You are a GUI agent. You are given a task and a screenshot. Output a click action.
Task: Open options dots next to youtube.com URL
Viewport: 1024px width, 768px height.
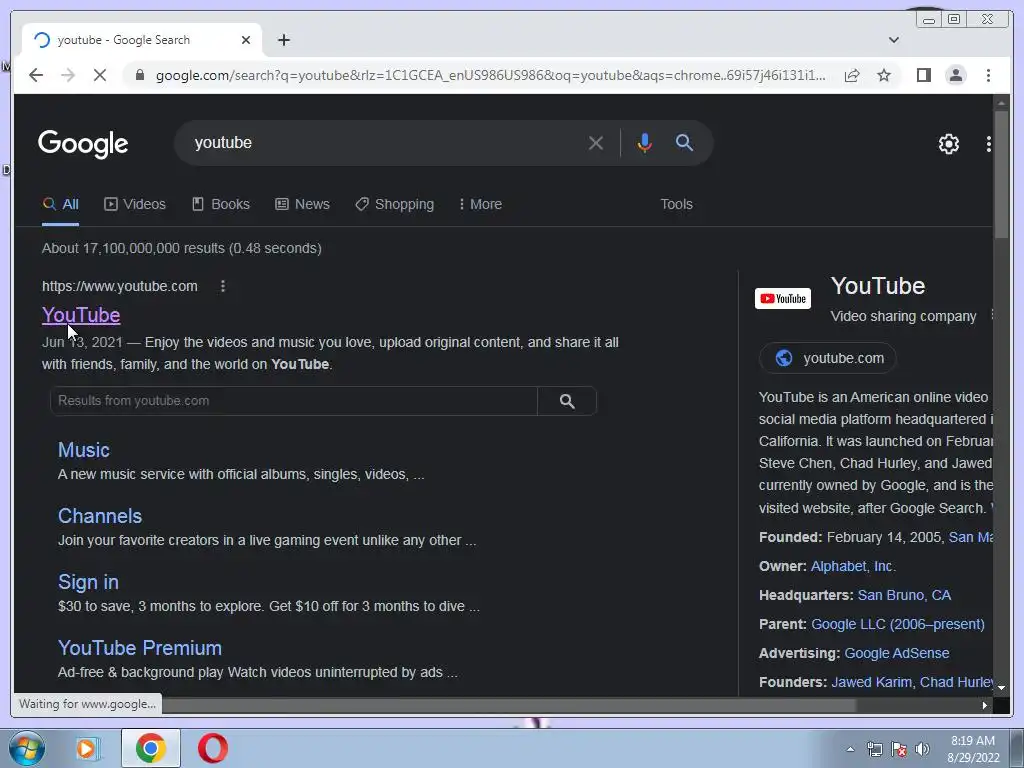(223, 286)
